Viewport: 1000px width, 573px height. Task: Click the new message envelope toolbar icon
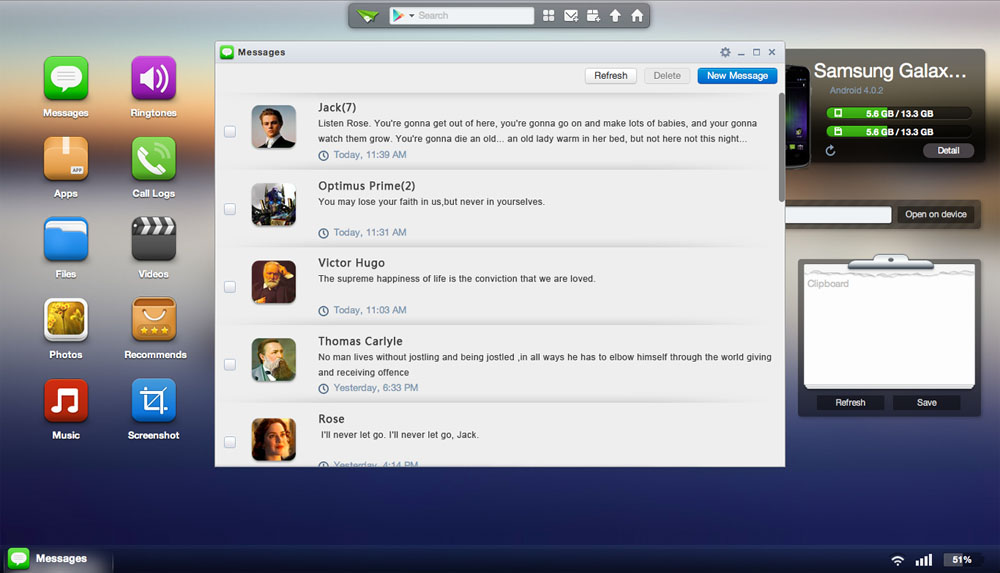(x=571, y=15)
